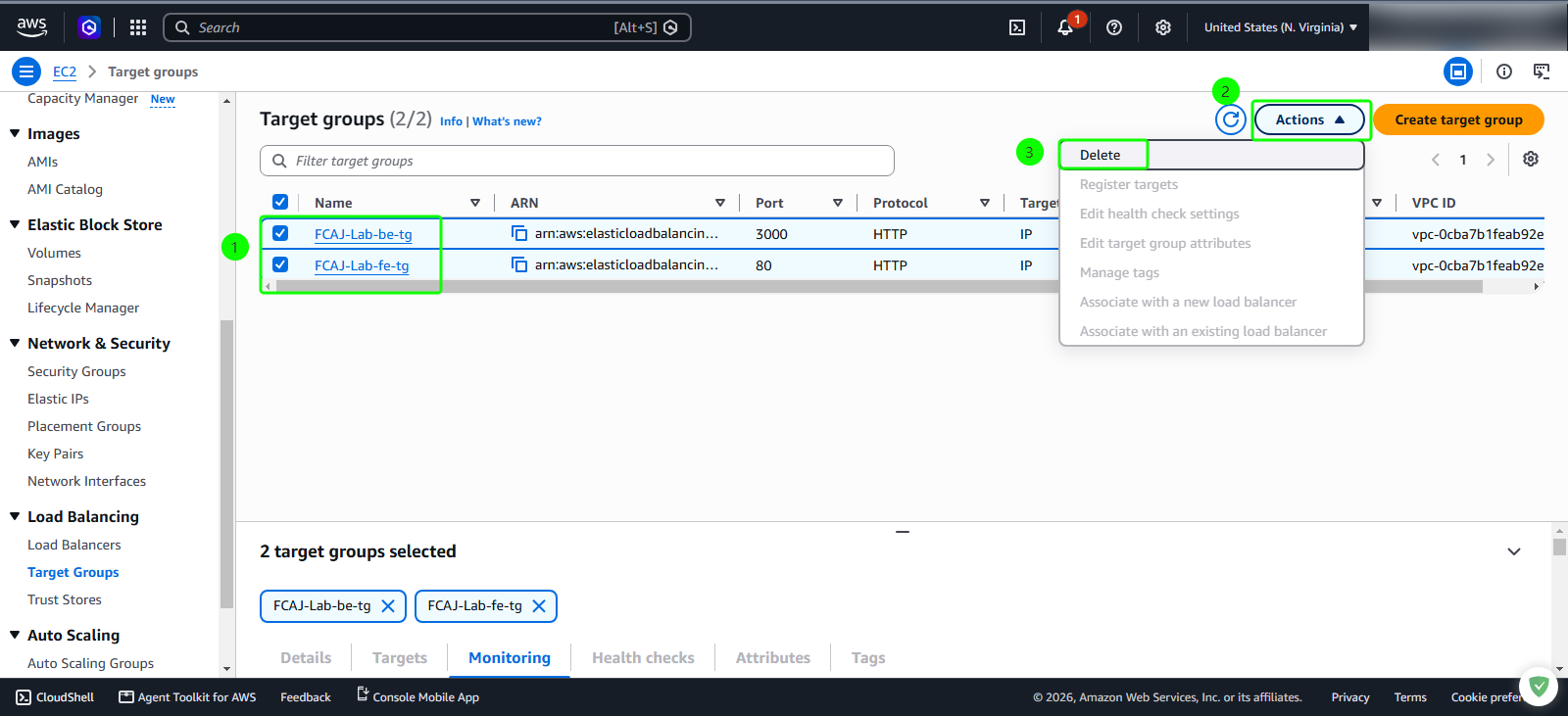The width and height of the screenshot is (1568, 716).
Task: Remove FCAJ-Lab-be-tg from selection chips
Action: pyautogui.click(x=388, y=606)
